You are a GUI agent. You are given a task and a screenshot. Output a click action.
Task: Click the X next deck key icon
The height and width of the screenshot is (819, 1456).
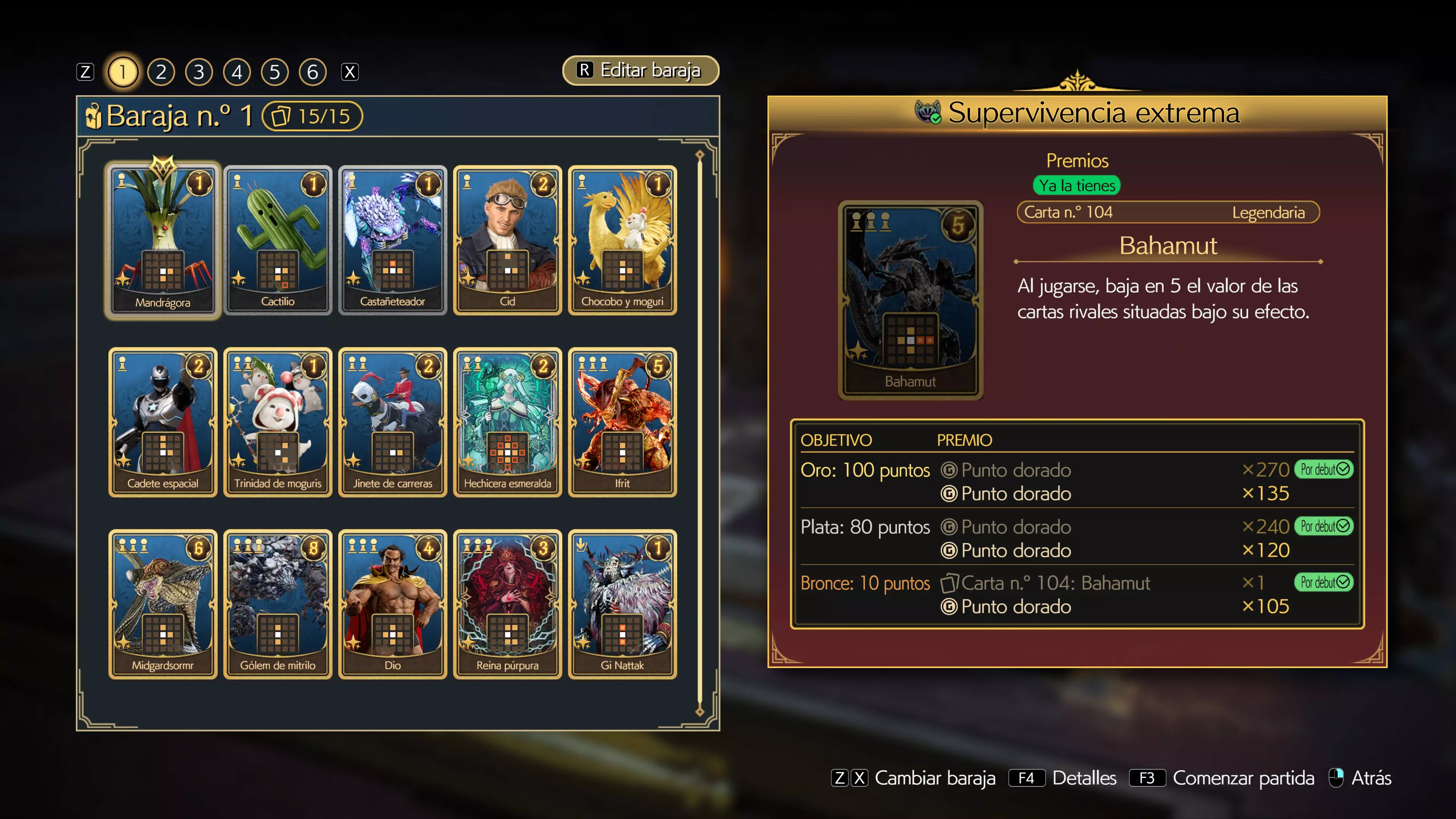tap(350, 72)
